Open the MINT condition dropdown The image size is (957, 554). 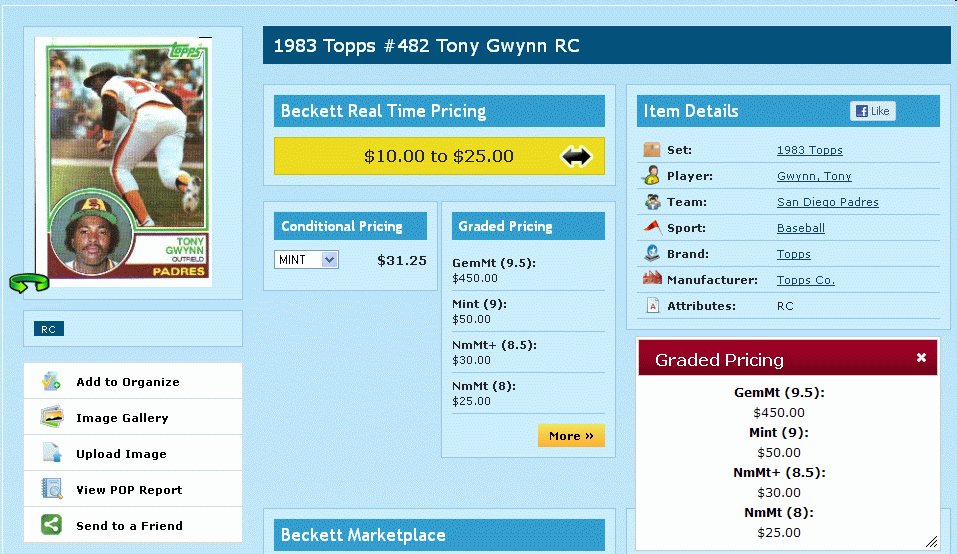[306, 260]
